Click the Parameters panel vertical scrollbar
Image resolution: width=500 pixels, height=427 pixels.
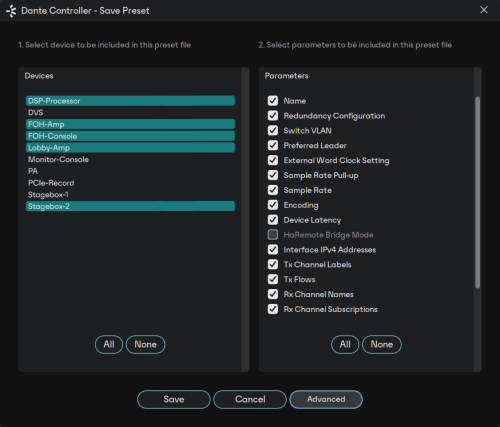(477, 192)
